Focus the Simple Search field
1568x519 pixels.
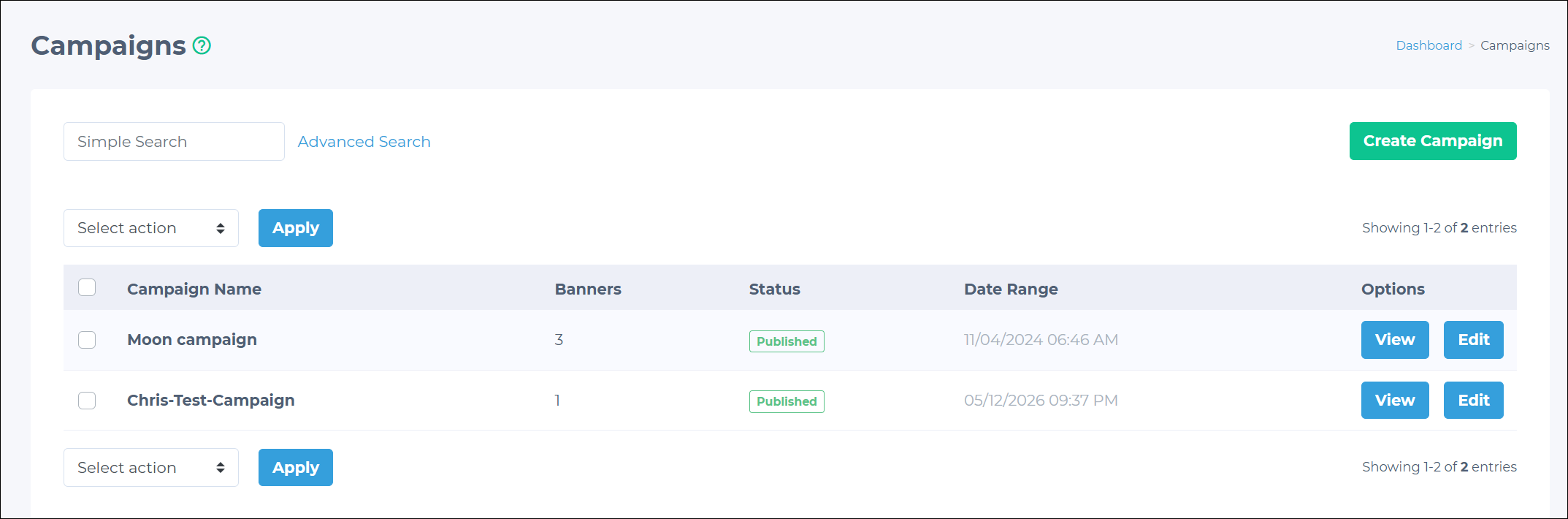[174, 142]
